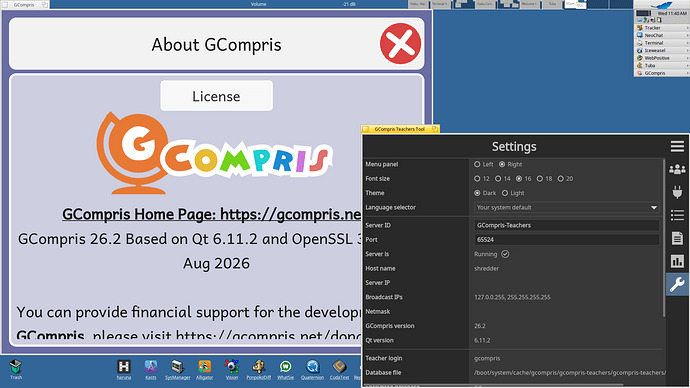Launch PonpokoDiff from the dock
The image size is (690, 388).
tap(258, 370)
